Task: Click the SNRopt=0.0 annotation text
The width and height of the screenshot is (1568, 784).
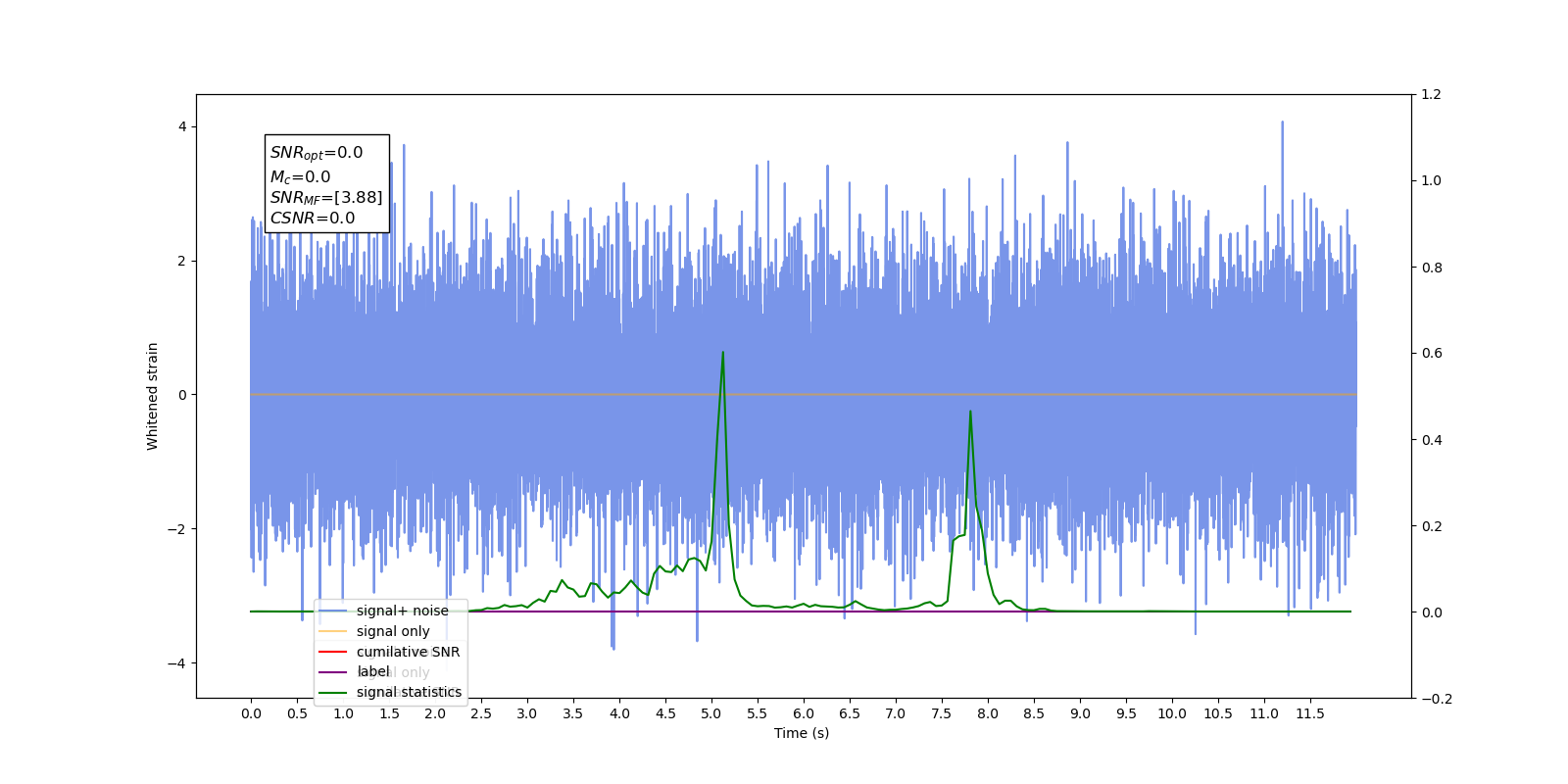Action: pyautogui.click(x=317, y=153)
